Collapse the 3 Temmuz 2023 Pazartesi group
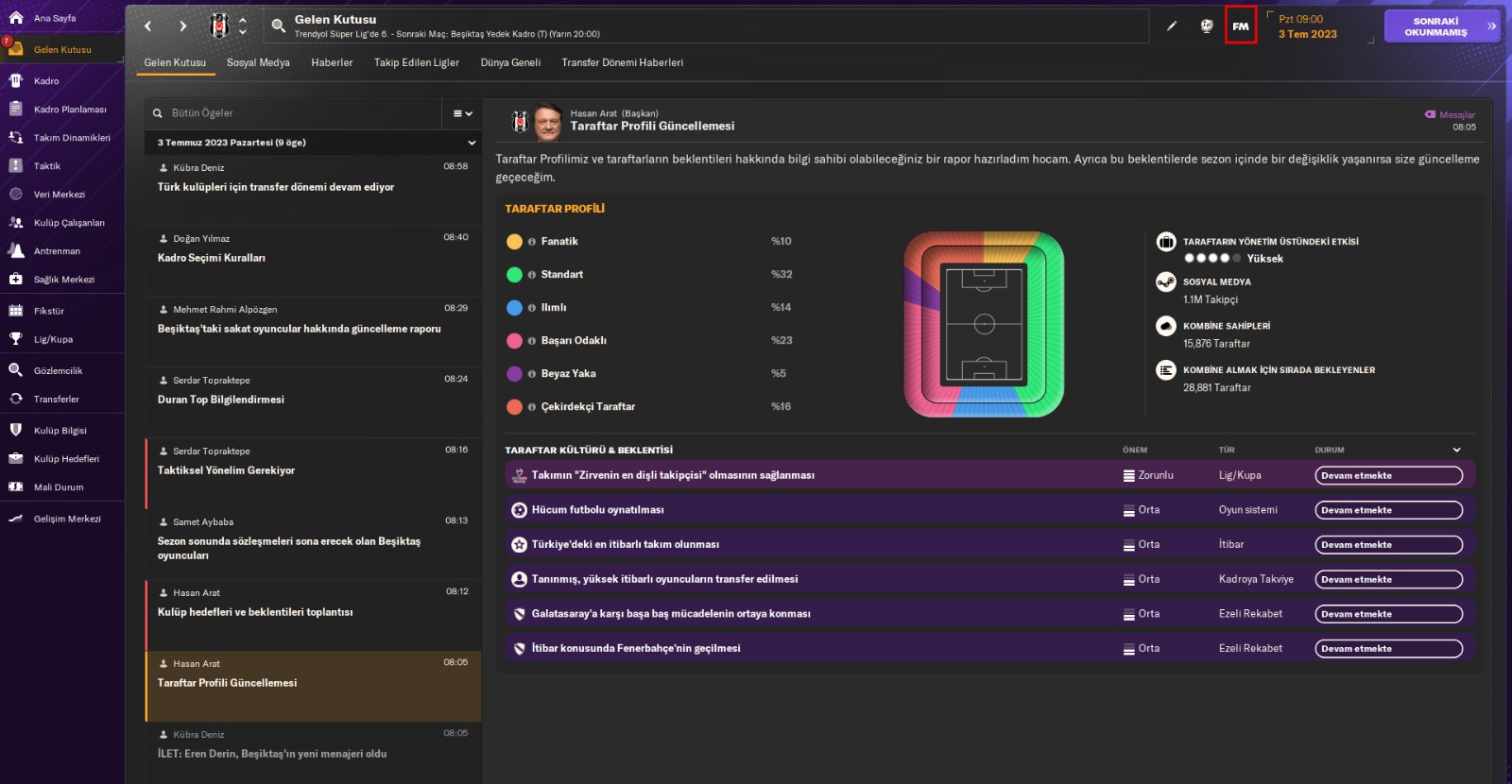The image size is (1512, 784). tap(472, 143)
